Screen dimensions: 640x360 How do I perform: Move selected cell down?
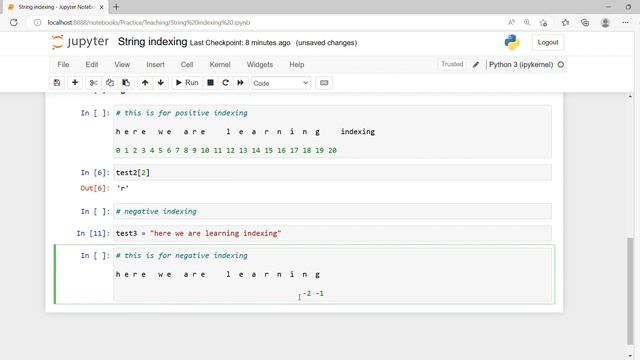pyautogui.click(x=161, y=83)
